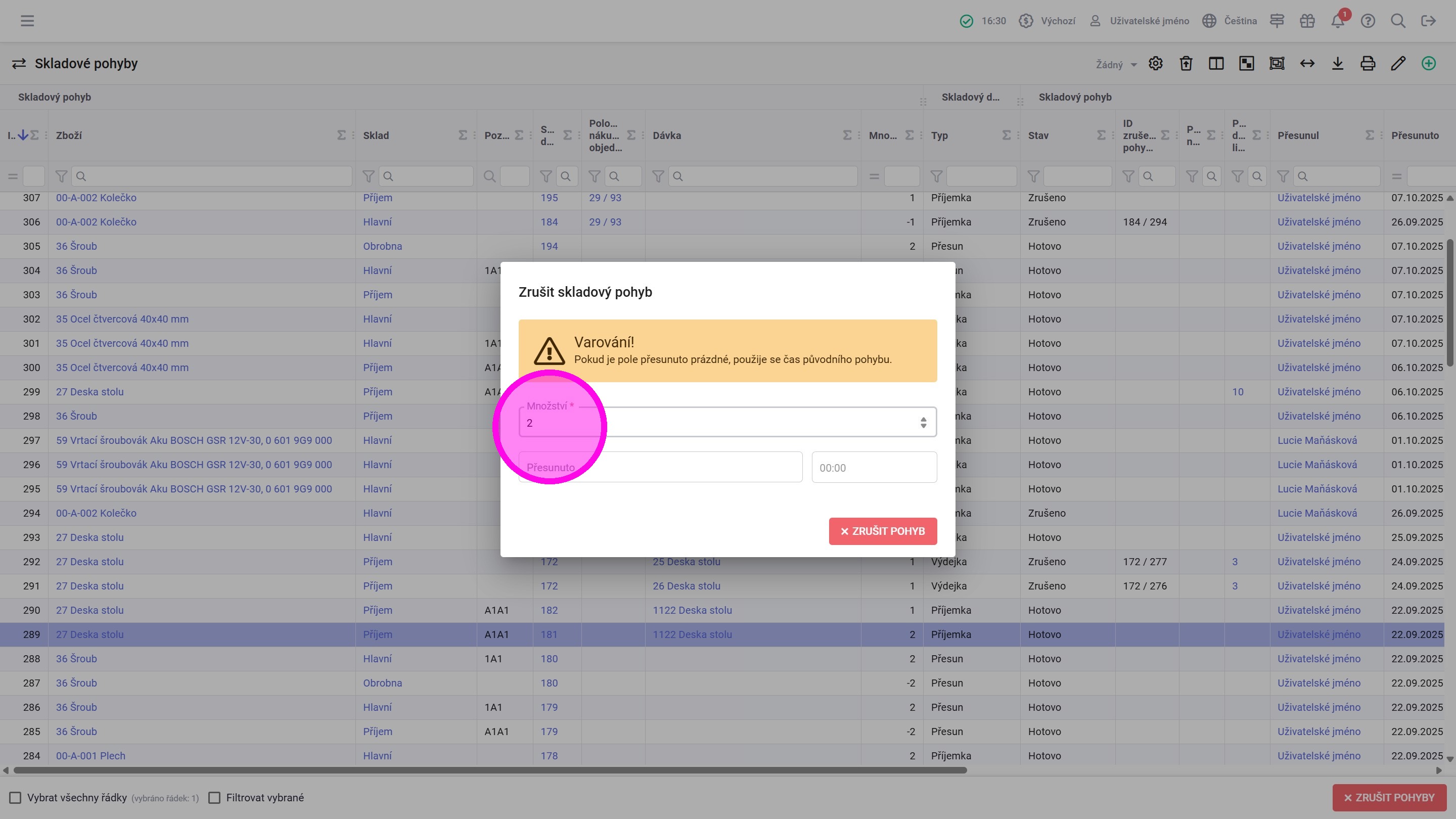Click ZRUŠIT POHYBY button at bottom
The width and height of the screenshot is (1456, 819).
1389,798
